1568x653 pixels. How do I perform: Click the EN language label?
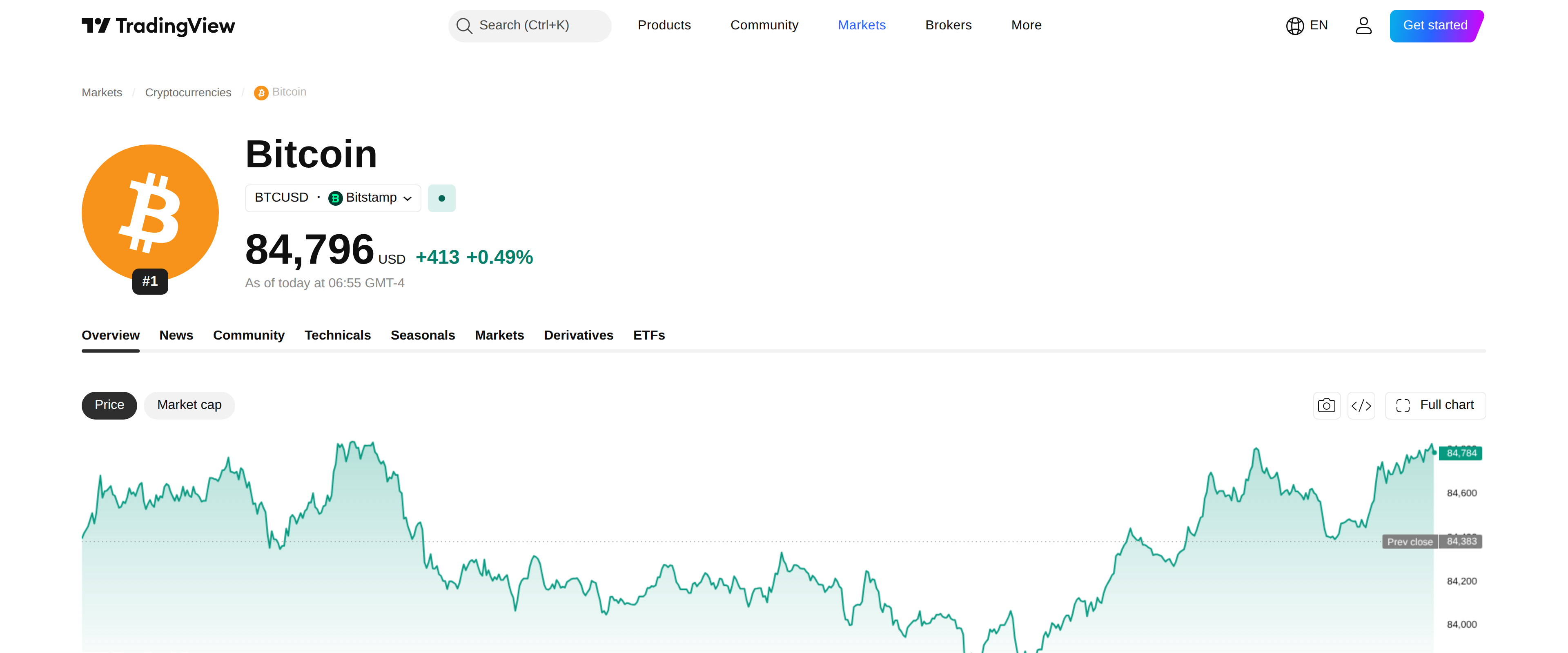coord(1319,26)
